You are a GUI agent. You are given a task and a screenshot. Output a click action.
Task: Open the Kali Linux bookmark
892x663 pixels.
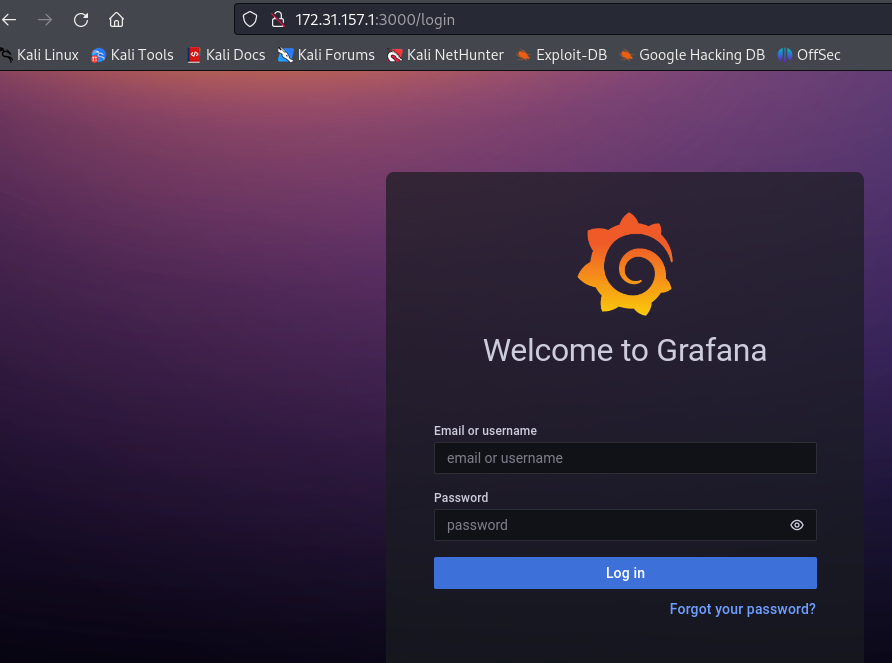coord(40,55)
